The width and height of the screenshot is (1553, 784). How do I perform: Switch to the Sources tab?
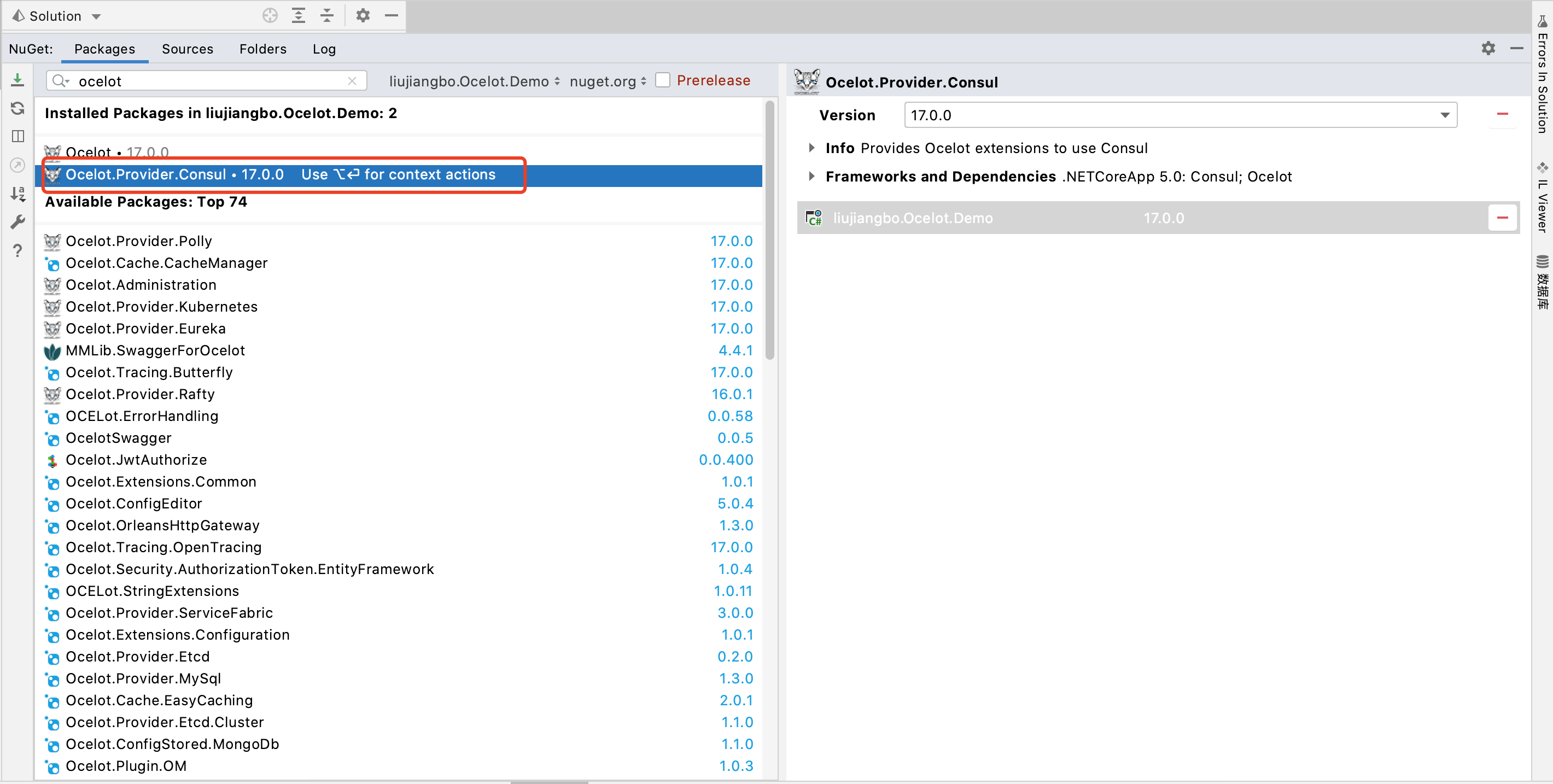(188, 49)
